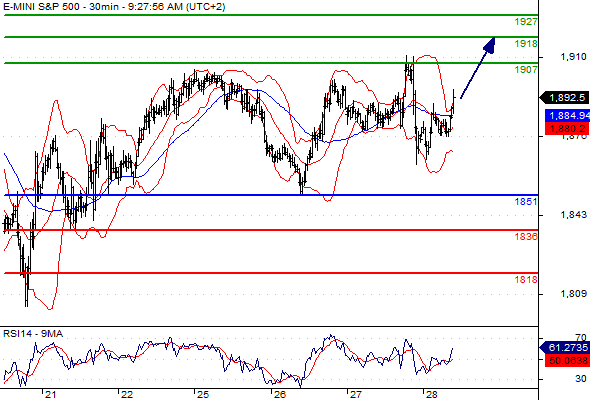The image size is (590, 400).
Task: Select the 1927 resistance level label
Action: (526, 22)
